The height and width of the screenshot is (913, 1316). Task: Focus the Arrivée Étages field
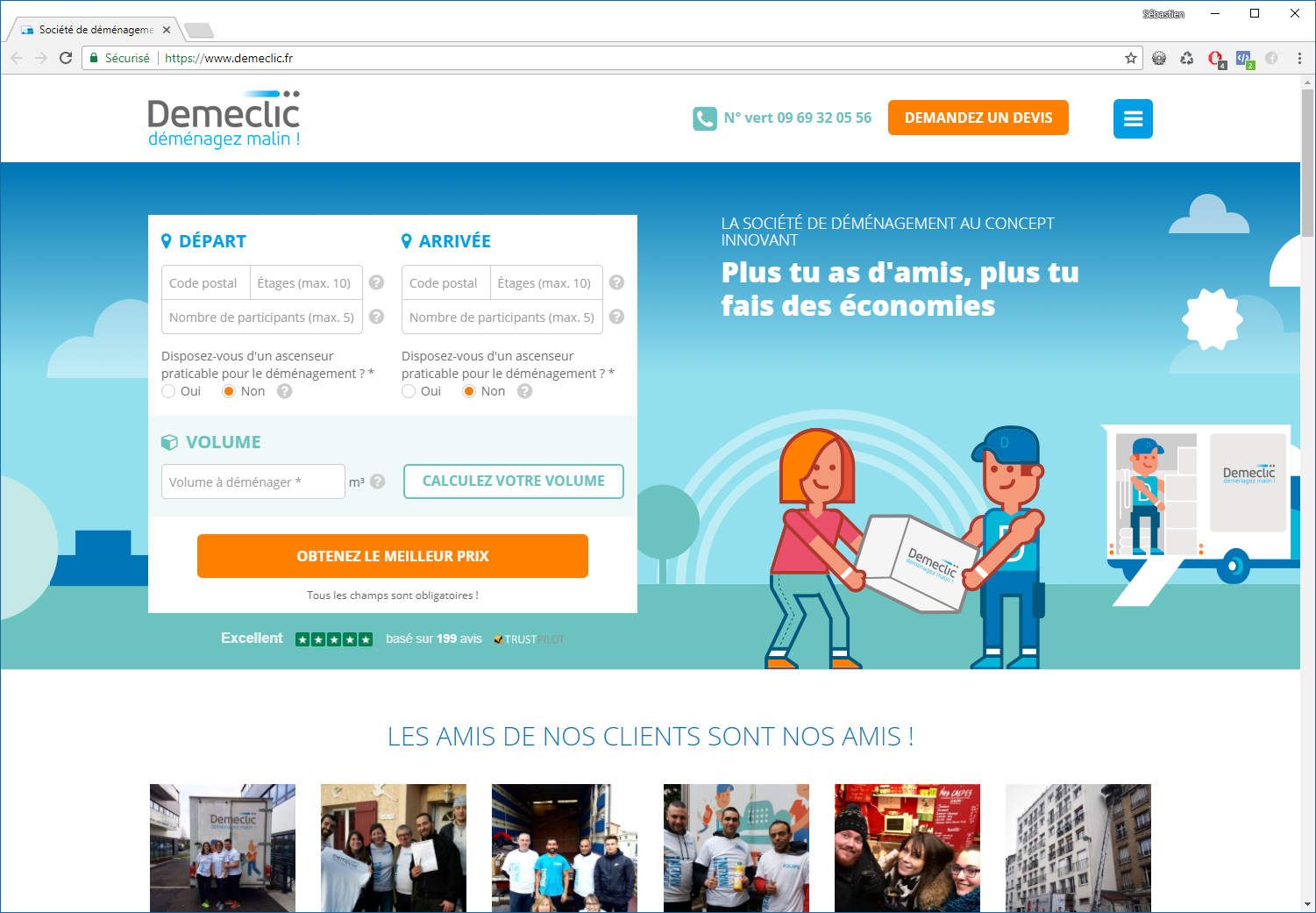tap(546, 282)
